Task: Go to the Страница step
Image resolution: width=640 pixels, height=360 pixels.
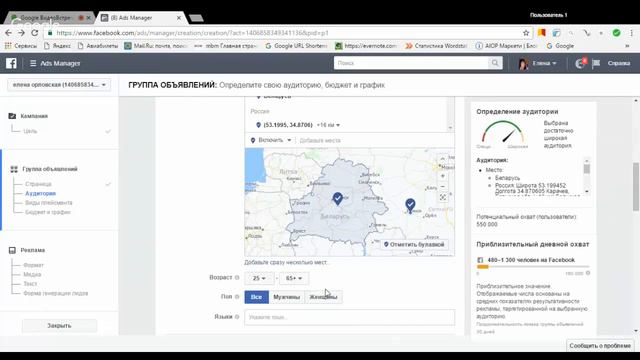Action: [x=38, y=184]
